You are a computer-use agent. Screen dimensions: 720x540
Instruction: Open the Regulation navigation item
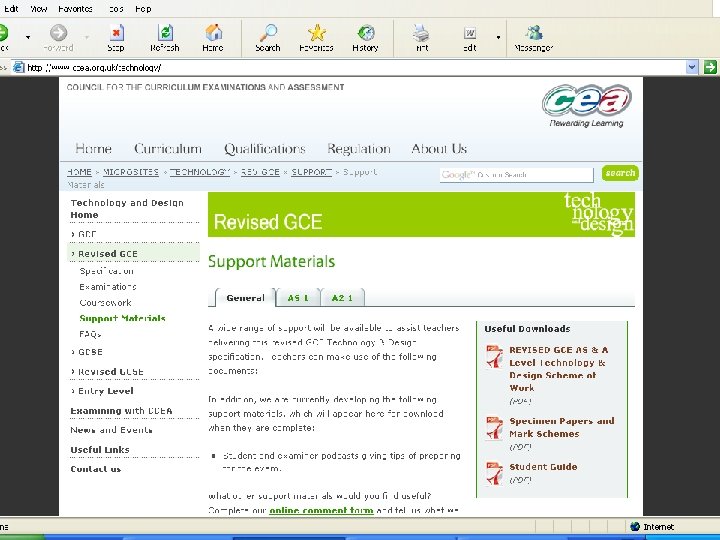(x=359, y=148)
